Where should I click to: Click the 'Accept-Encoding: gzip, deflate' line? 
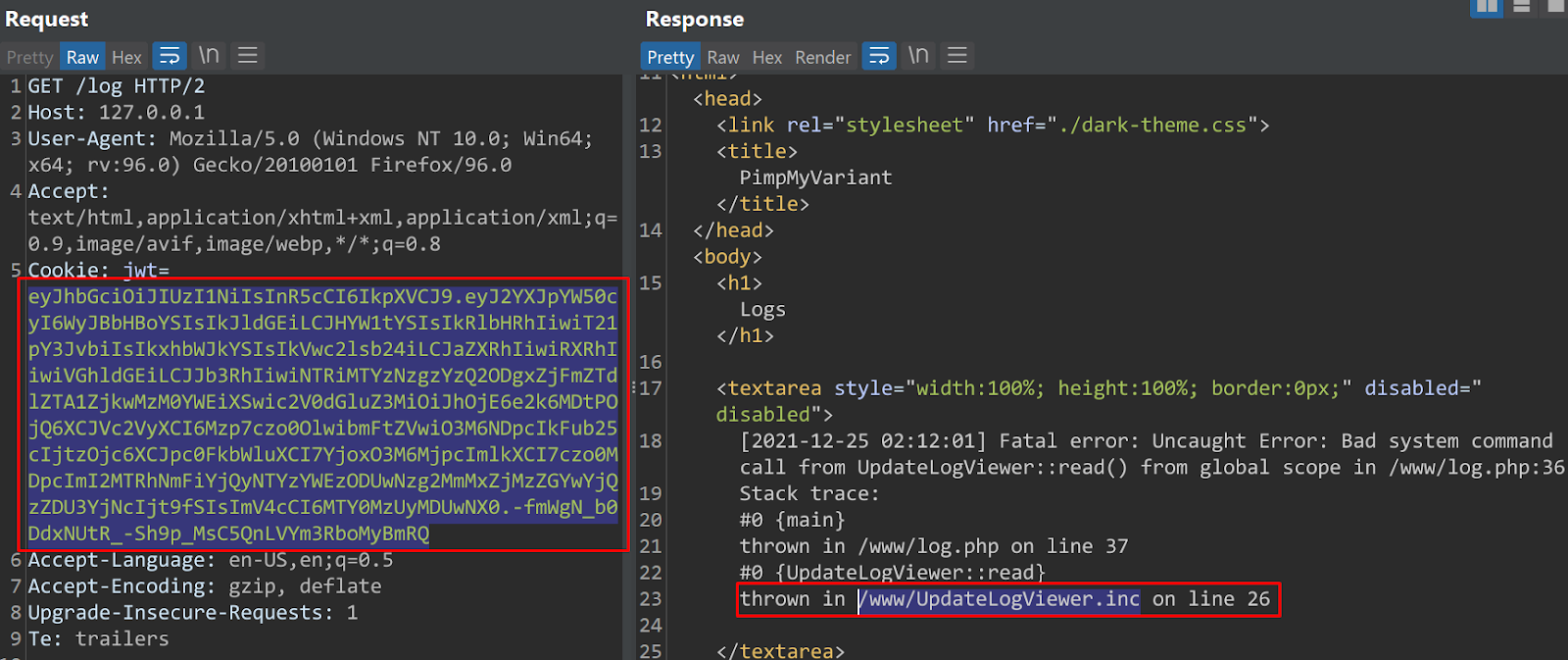point(205,586)
